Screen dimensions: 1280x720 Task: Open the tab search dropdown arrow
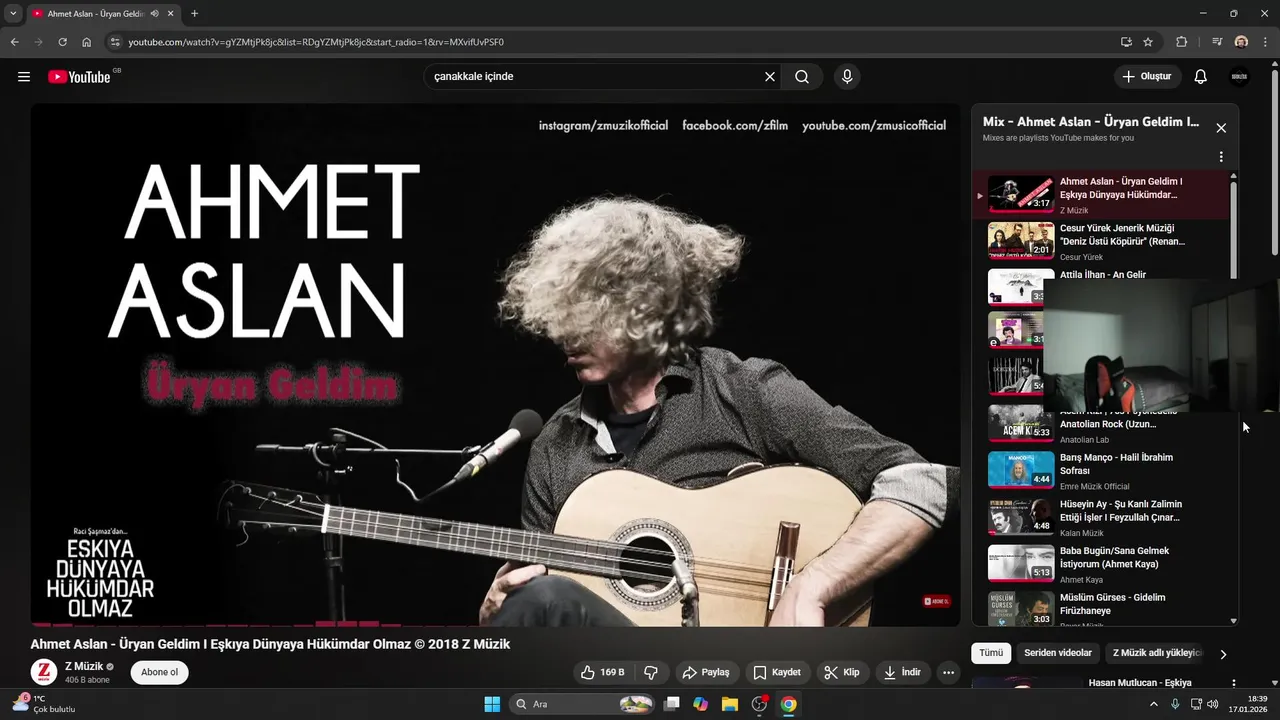pyautogui.click(x=13, y=14)
